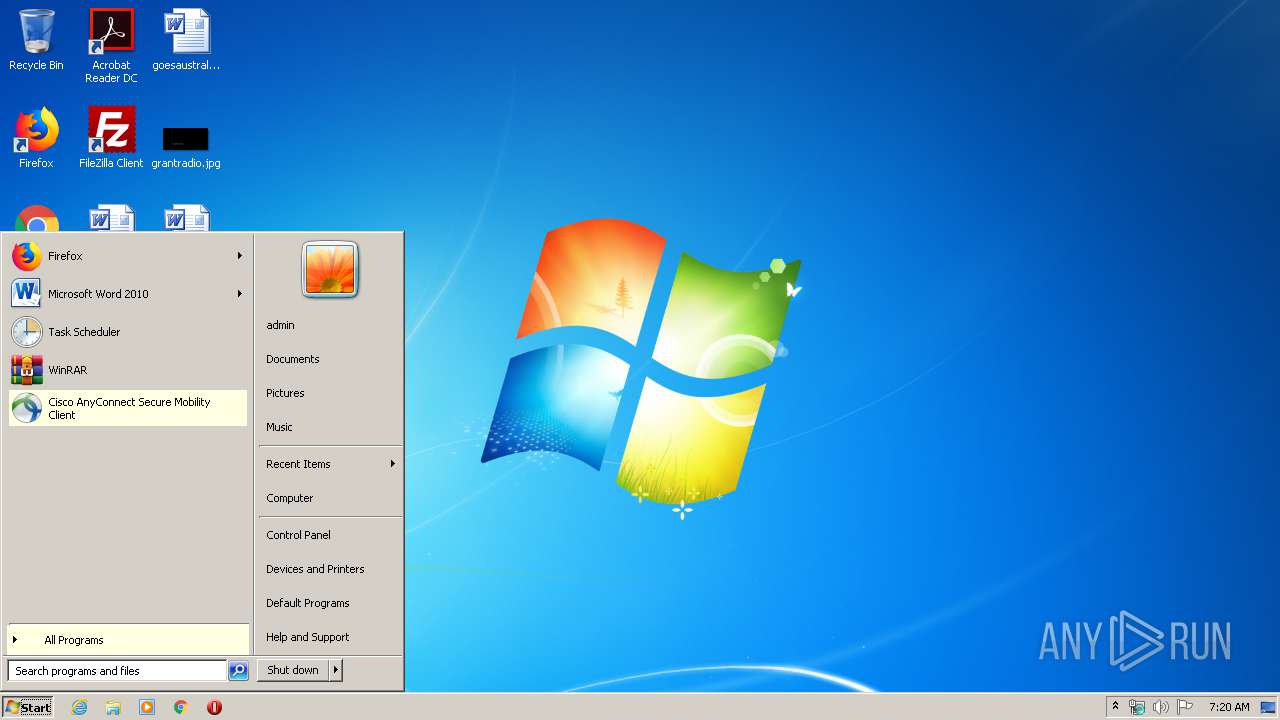Click the Task Scheduler clock icon

tap(27, 332)
